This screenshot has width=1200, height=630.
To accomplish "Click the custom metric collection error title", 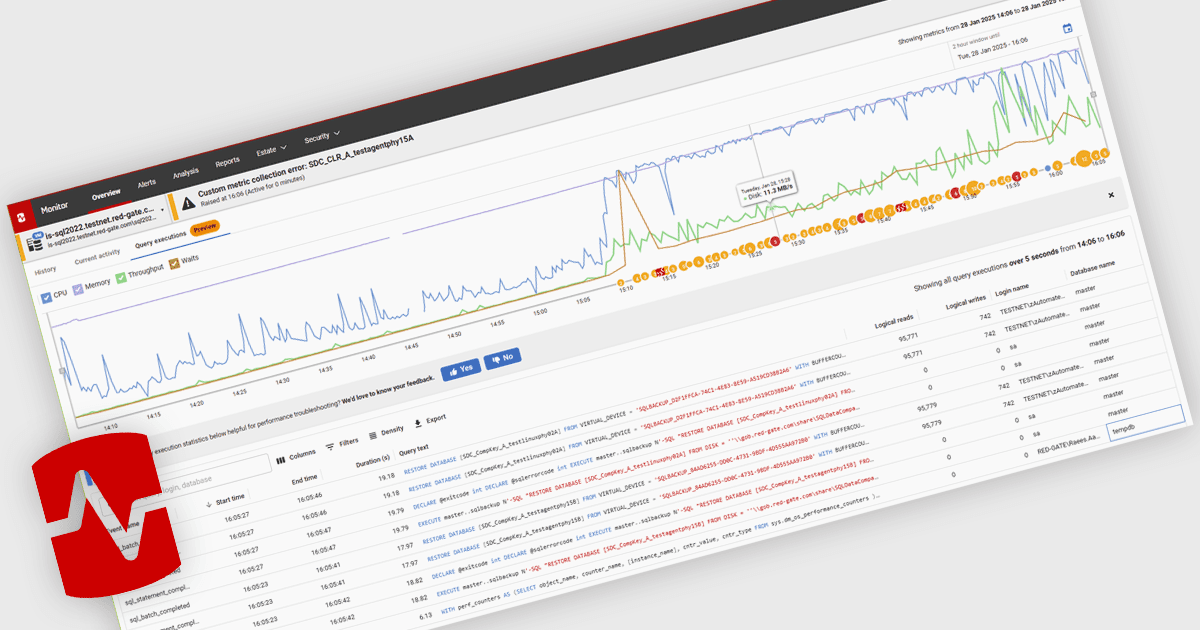I will pos(304,165).
